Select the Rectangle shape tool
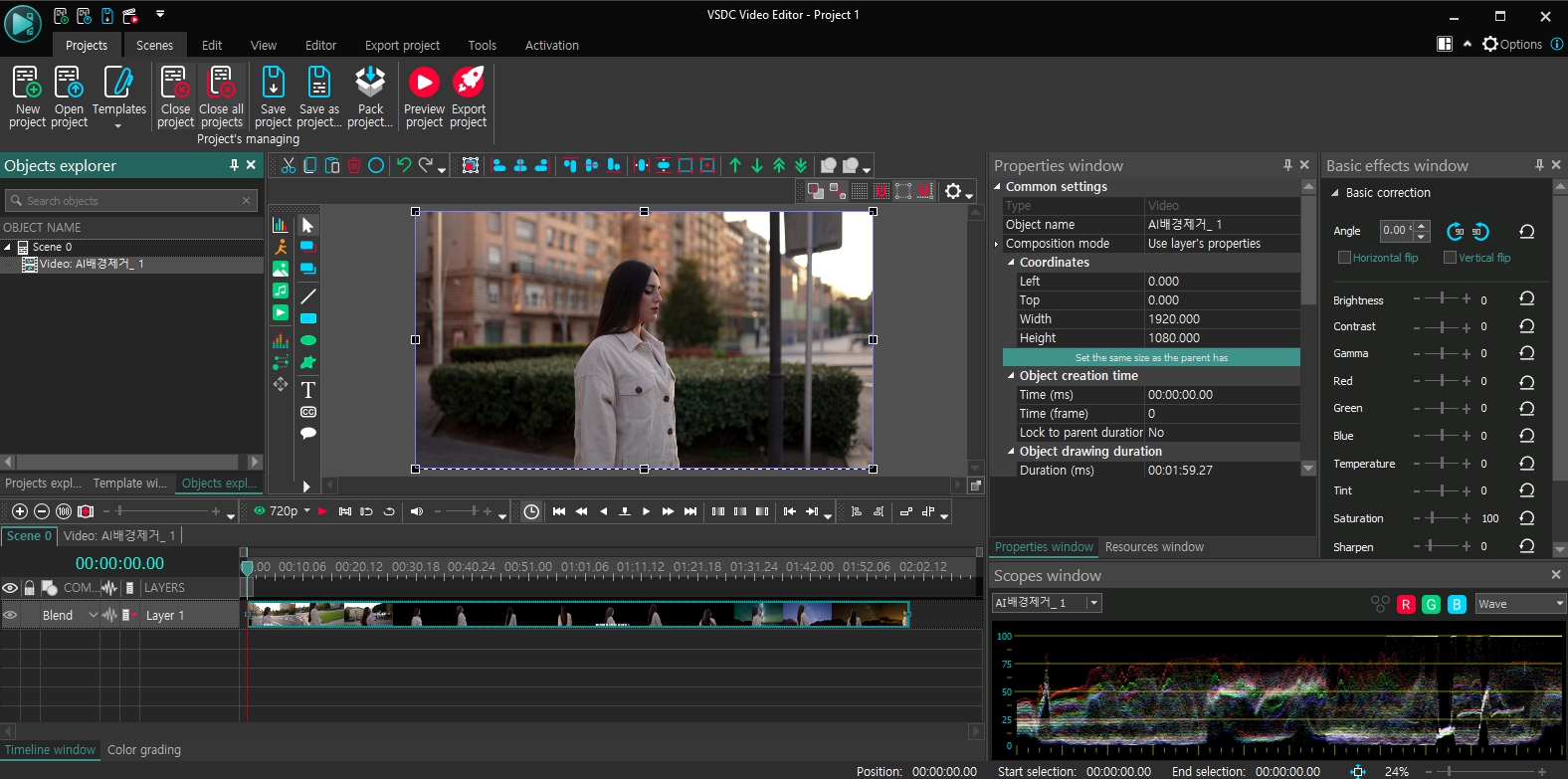 click(x=308, y=318)
